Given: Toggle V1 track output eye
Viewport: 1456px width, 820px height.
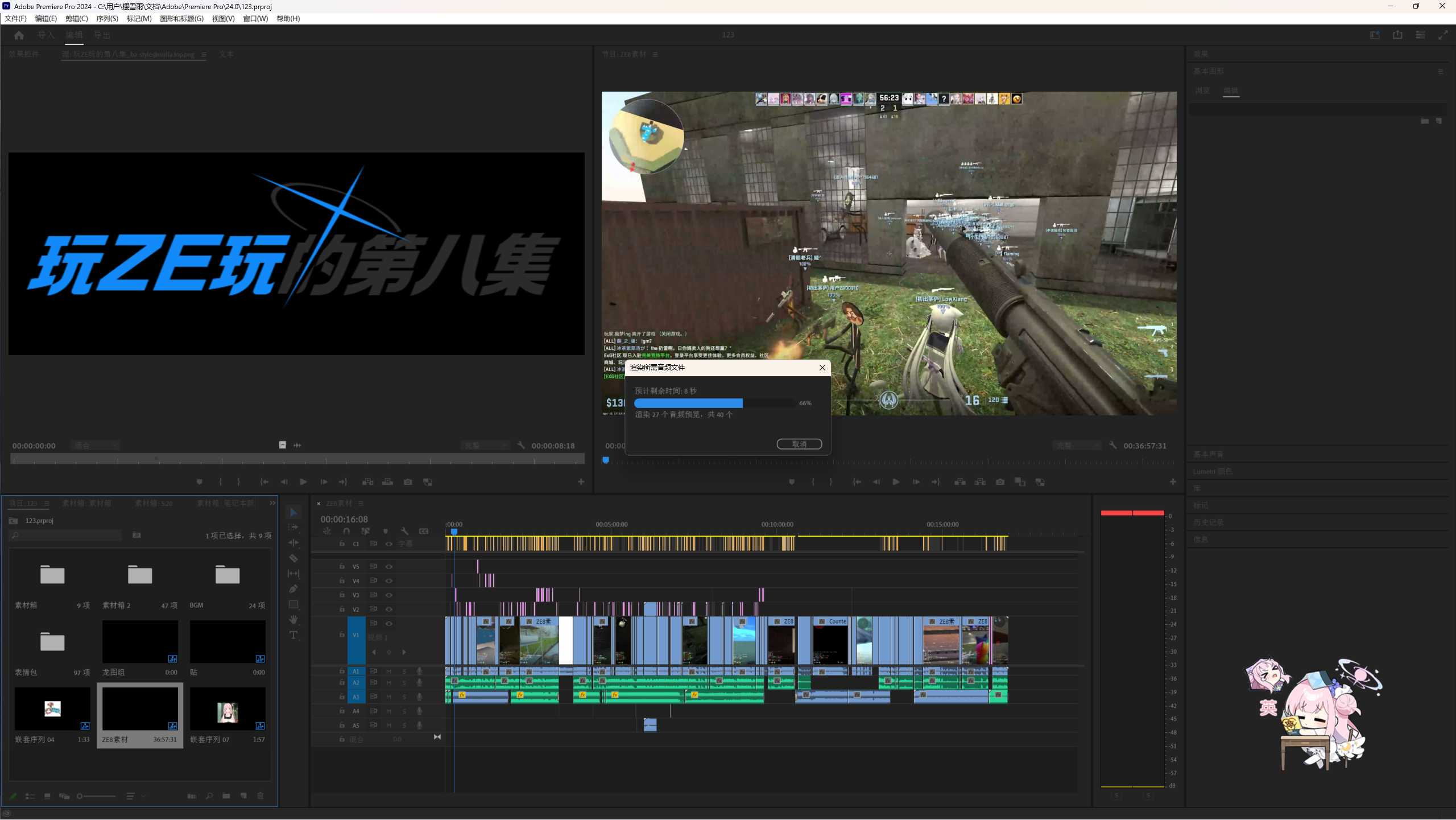Looking at the screenshot, I should coord(389,624).
